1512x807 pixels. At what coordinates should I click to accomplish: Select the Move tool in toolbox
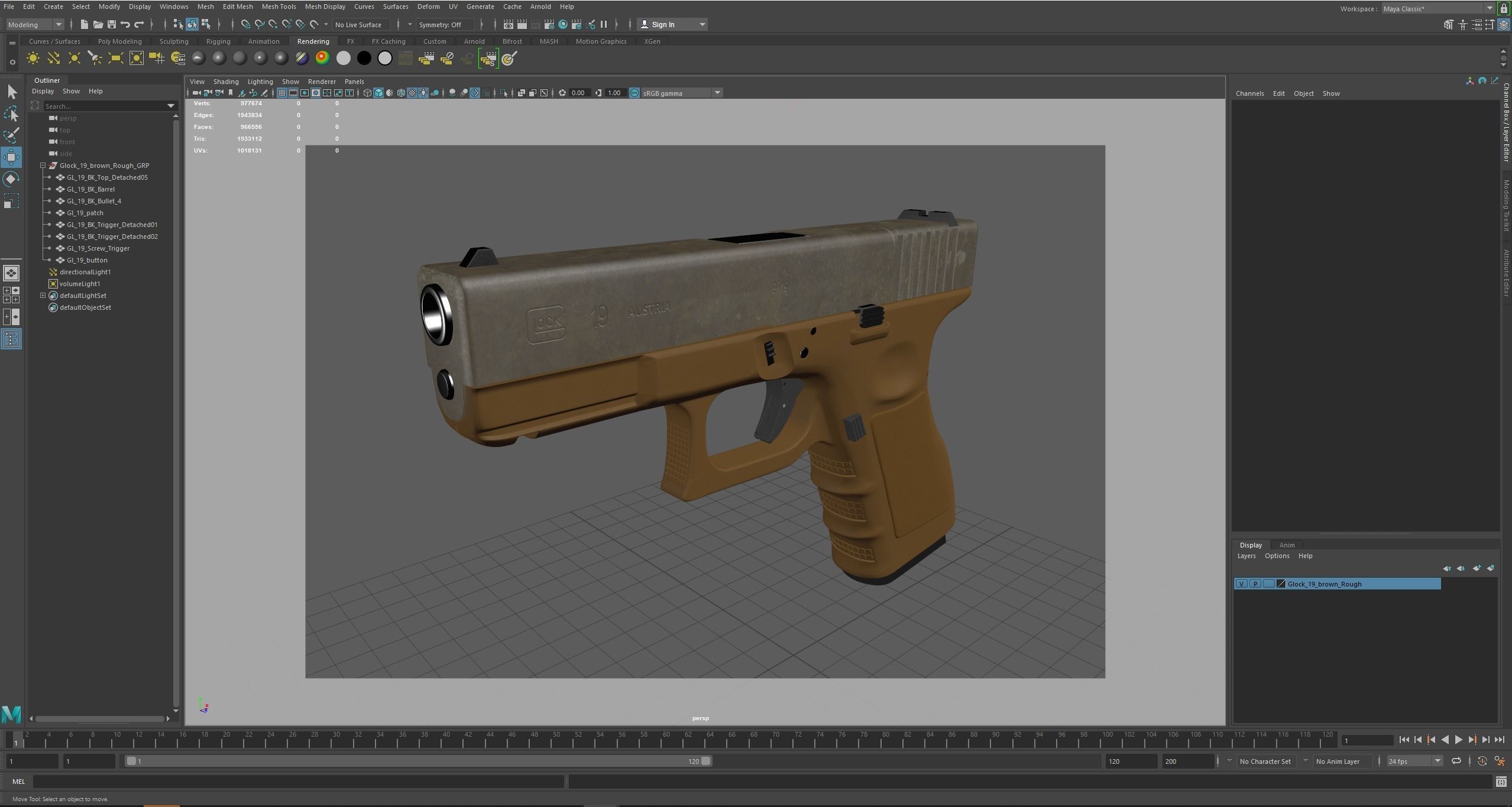click(x=11, y=157)
